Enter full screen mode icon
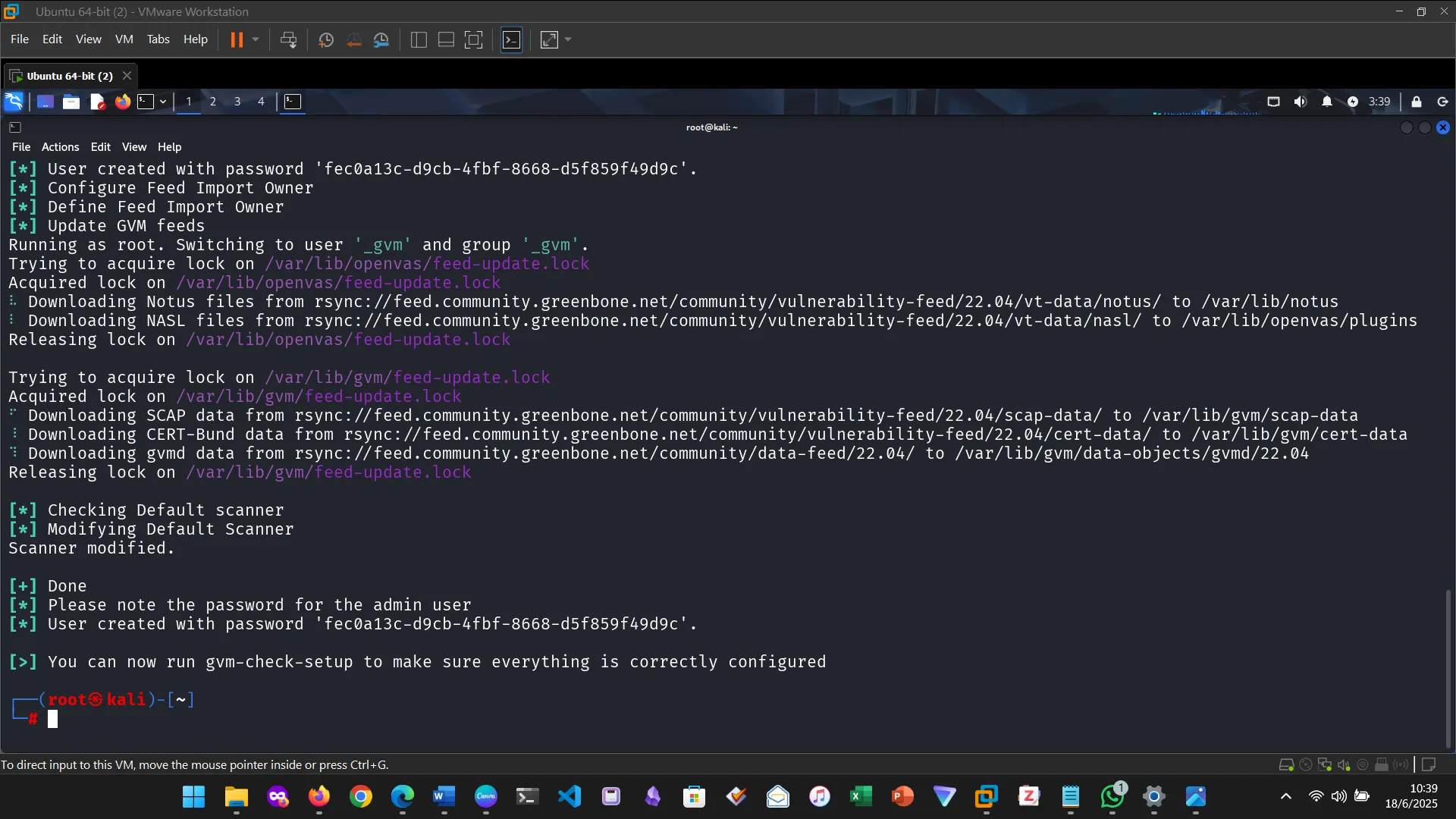 473,39
